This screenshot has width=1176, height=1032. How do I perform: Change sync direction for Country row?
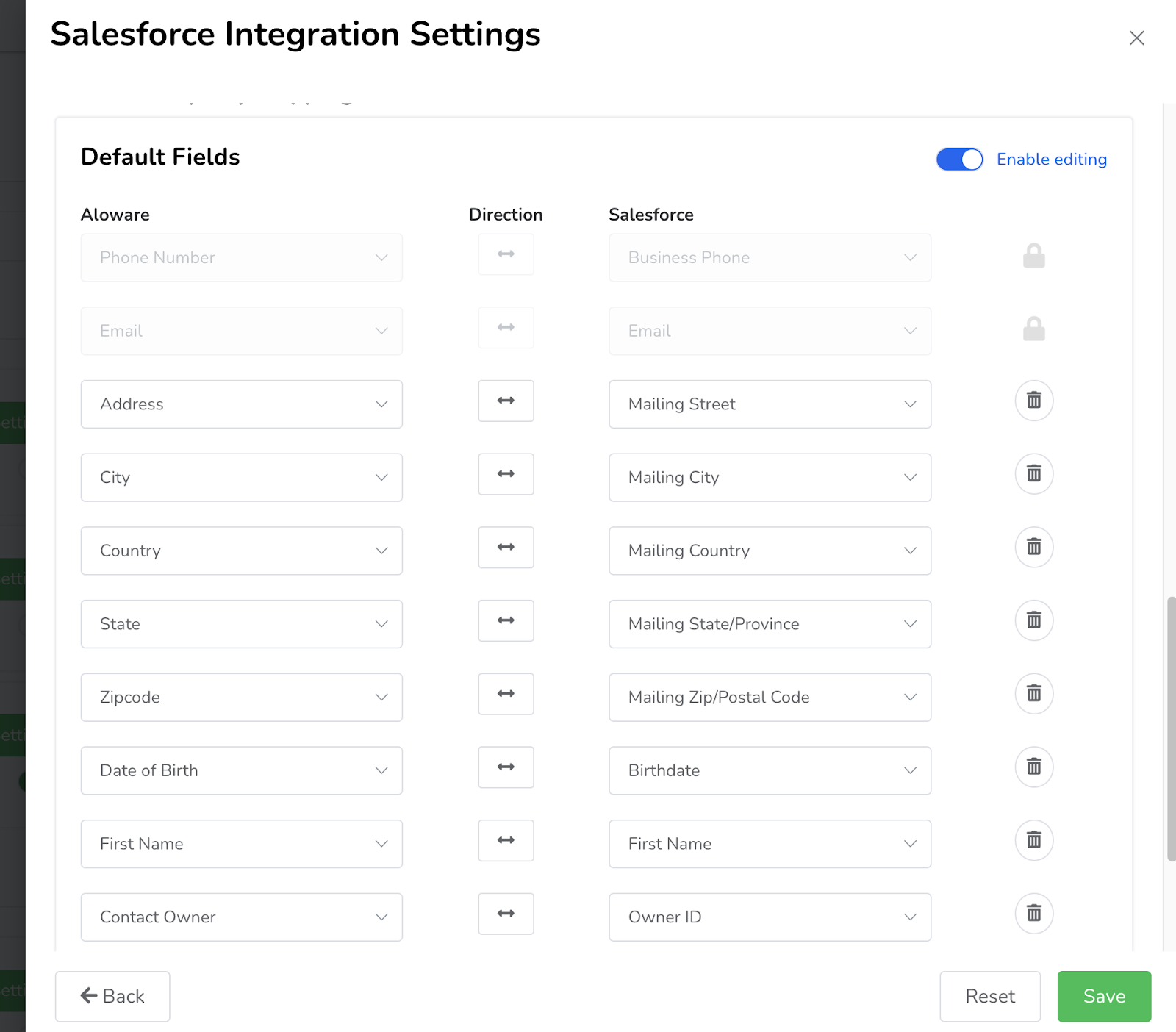506,547
